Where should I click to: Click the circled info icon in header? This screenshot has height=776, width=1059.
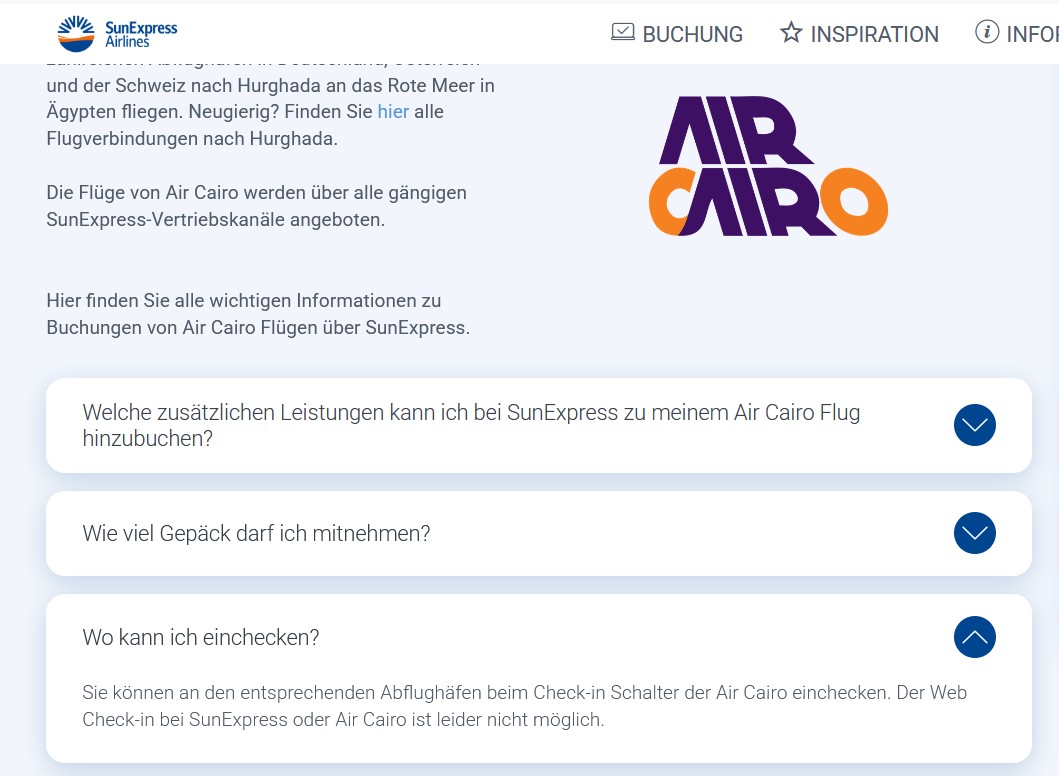point(986,33)
